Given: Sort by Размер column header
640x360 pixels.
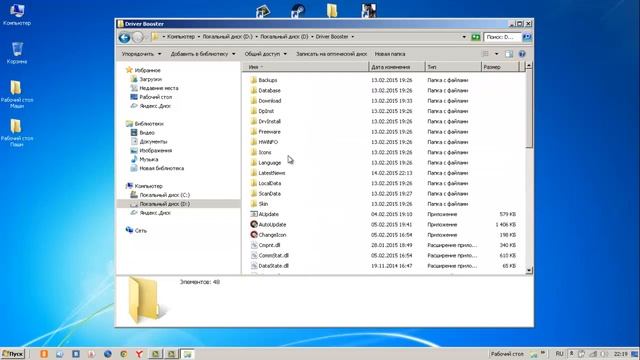Looking at the screenshot, I should (x=500, y=67).
